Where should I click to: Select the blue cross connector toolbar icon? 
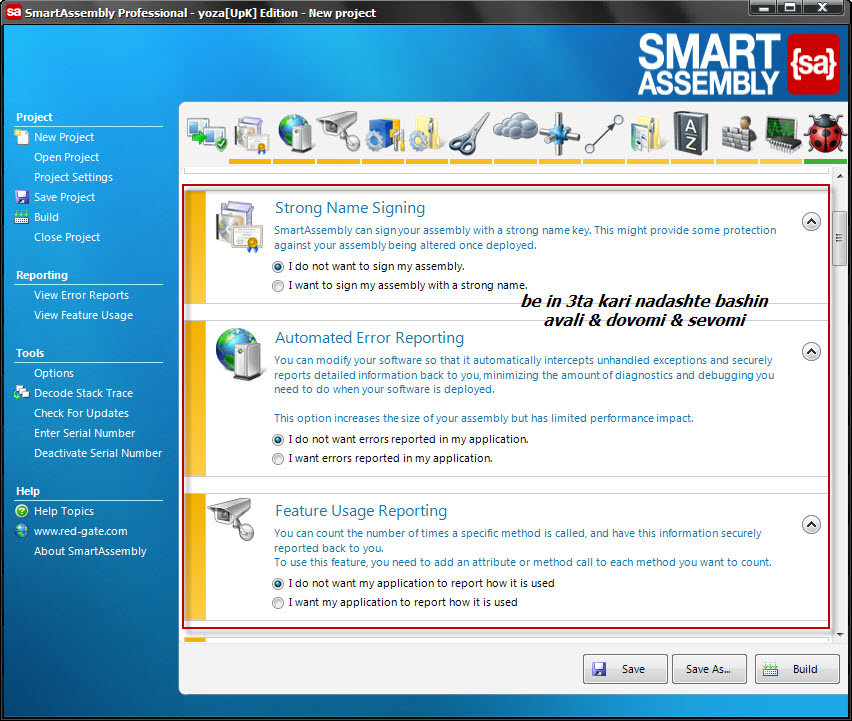coord(560,134)
